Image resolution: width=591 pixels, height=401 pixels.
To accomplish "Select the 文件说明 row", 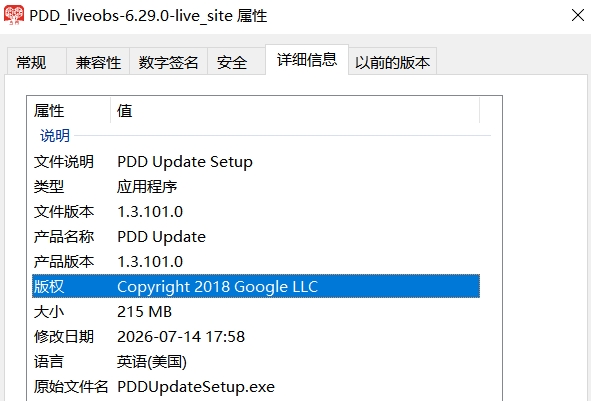I will tap(256, 162).
